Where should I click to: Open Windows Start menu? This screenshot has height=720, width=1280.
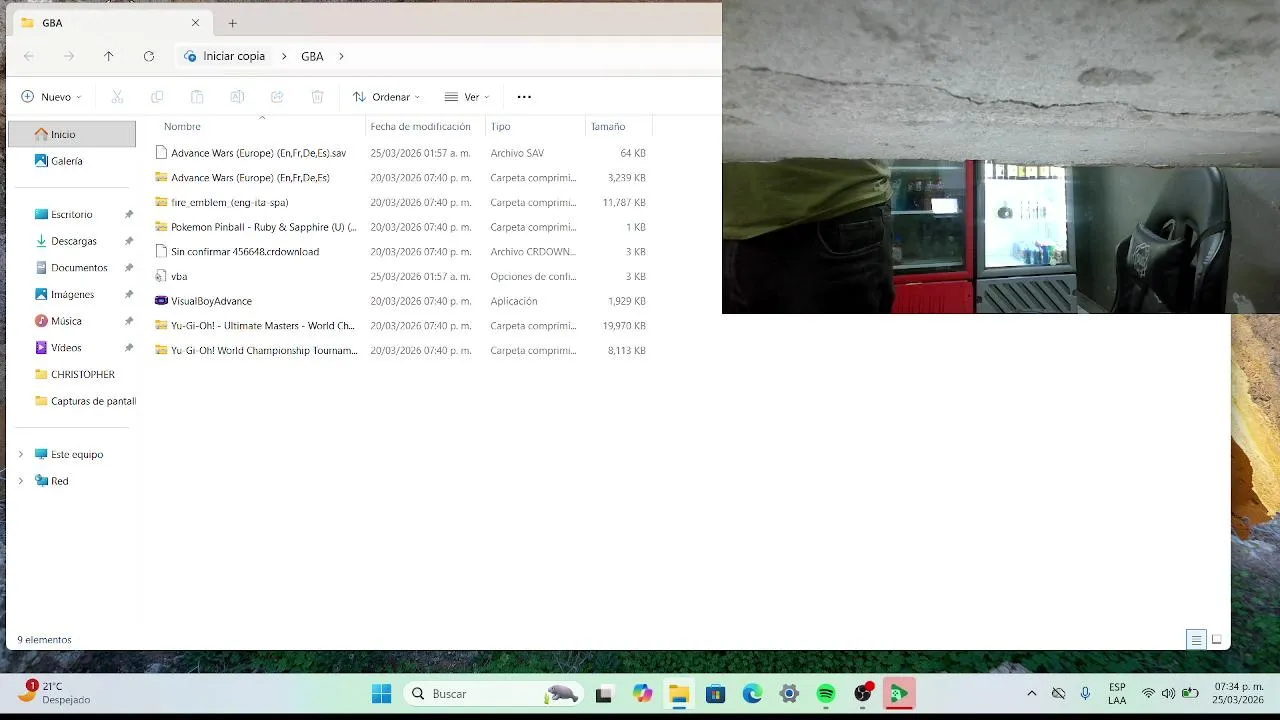click(381, 694)
